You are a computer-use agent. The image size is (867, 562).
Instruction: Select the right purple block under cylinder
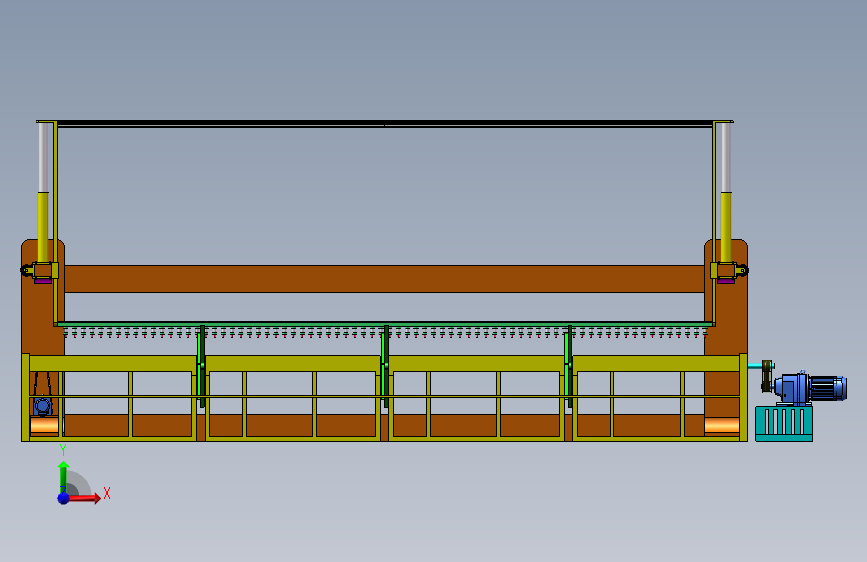click(726, 281)
